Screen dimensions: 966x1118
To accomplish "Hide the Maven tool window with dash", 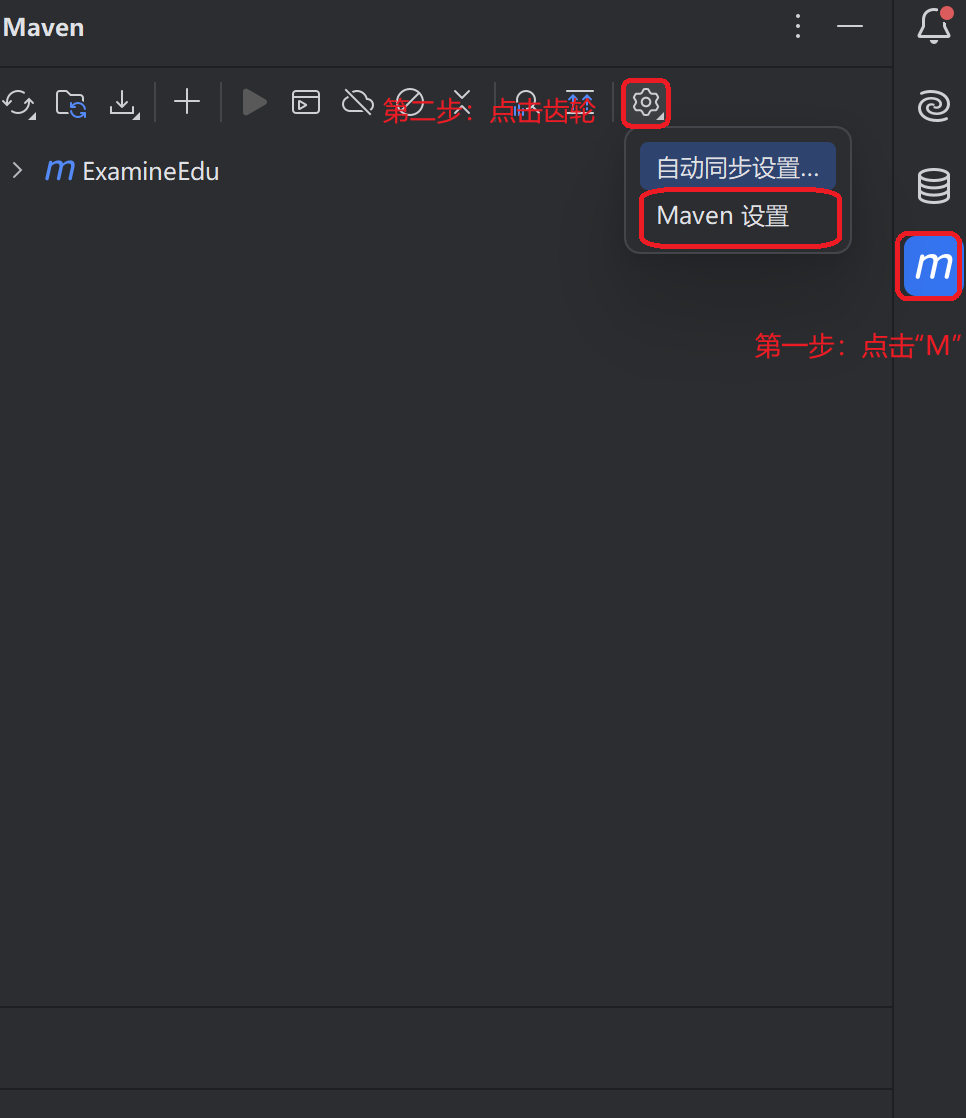I will click(x=850, y=26).
